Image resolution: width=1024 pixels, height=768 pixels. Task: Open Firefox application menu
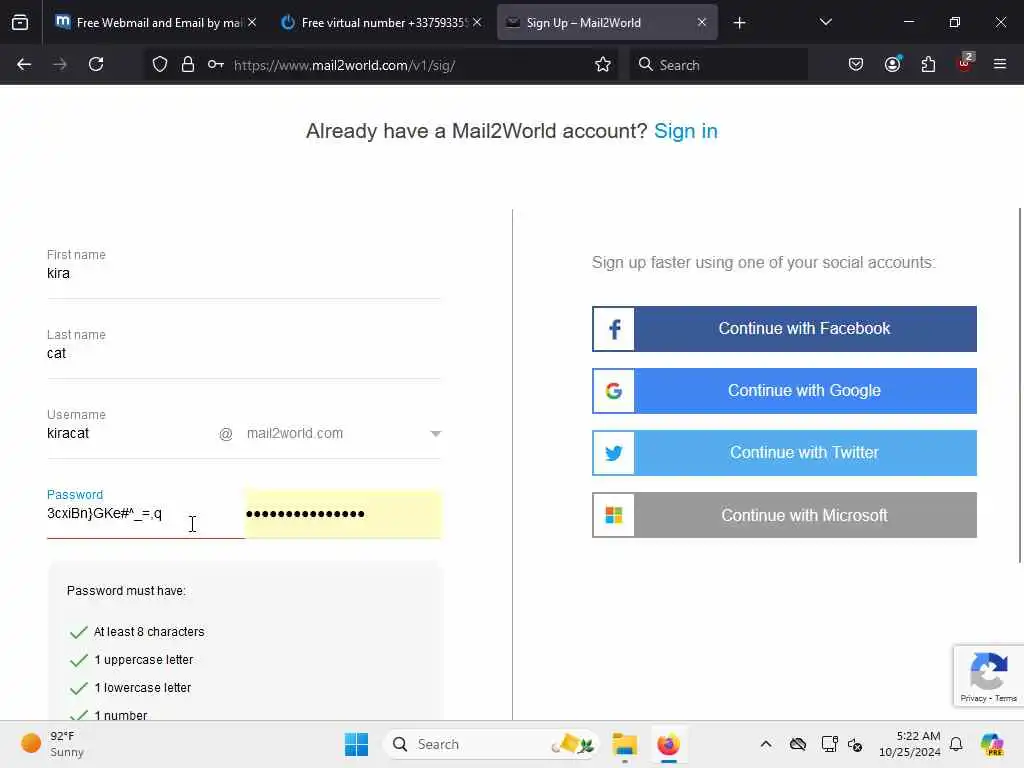point(1000,64)
